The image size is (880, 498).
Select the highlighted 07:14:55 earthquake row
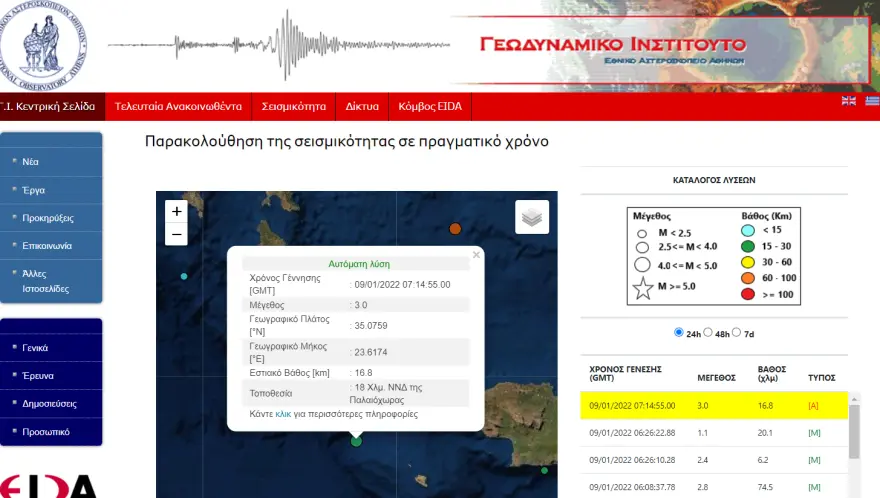click(714, 406)
